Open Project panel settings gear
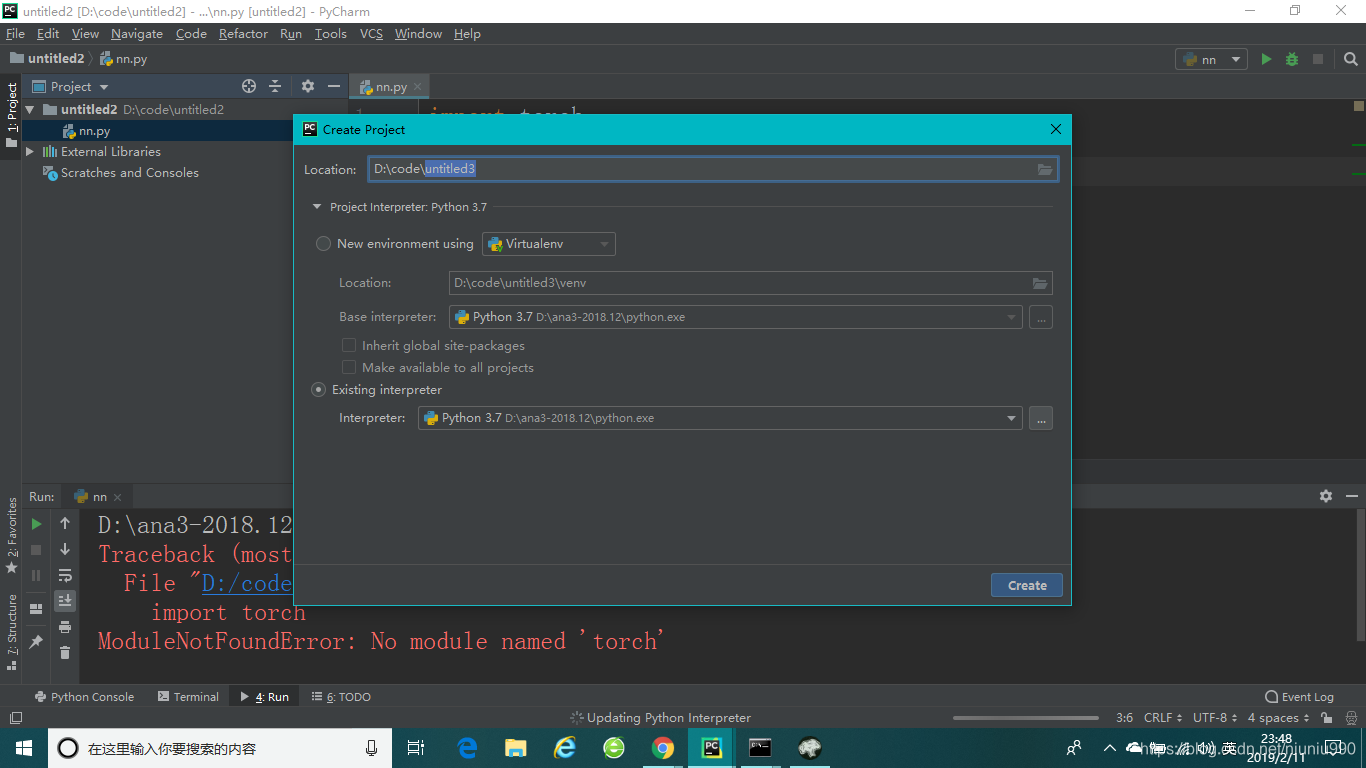 (308, 86)
